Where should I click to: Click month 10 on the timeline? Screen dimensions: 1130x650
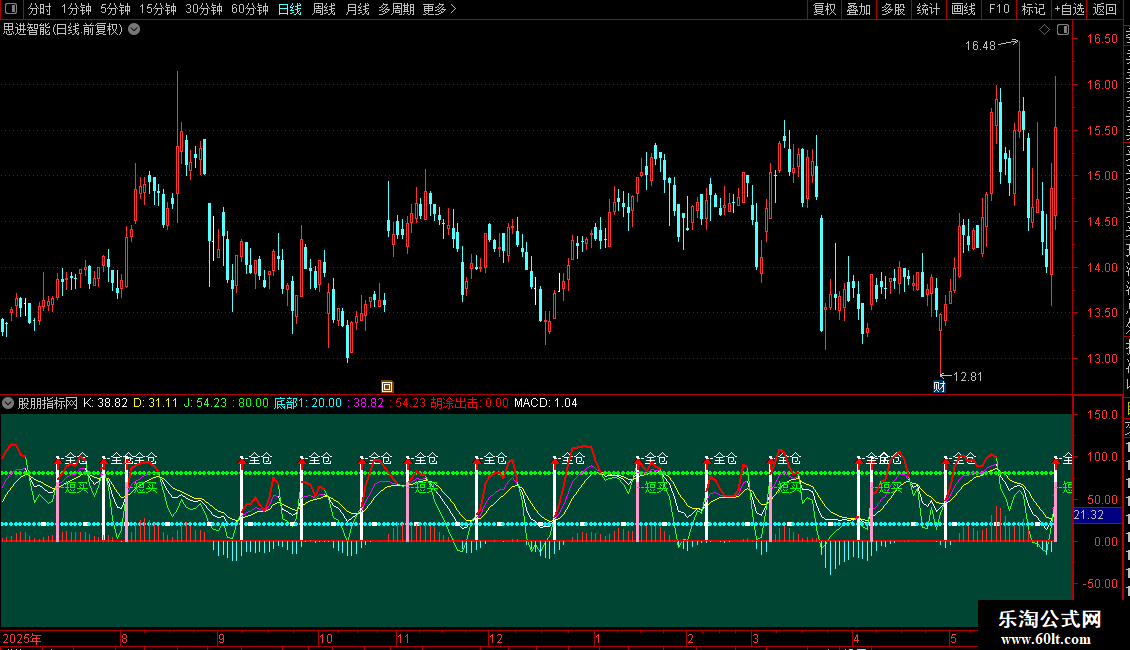coord(326,638)
